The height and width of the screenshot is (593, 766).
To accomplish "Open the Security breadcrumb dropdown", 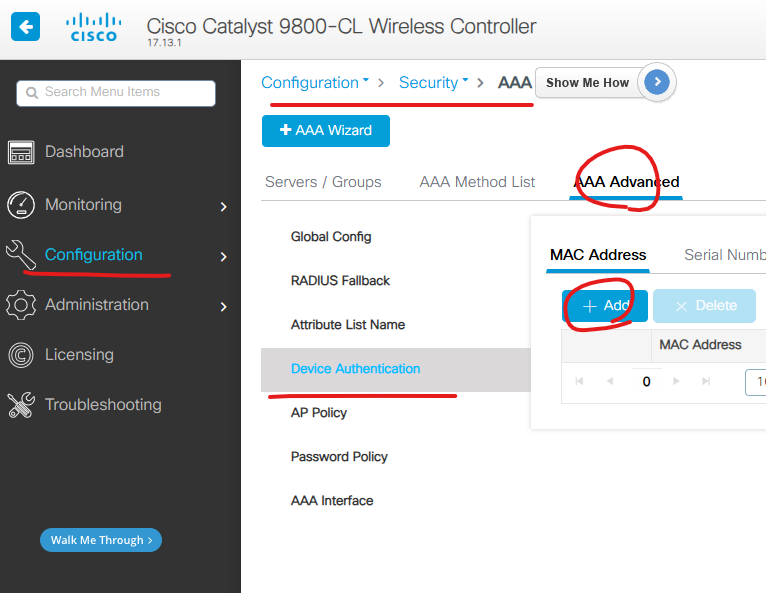I will [433, 83].
